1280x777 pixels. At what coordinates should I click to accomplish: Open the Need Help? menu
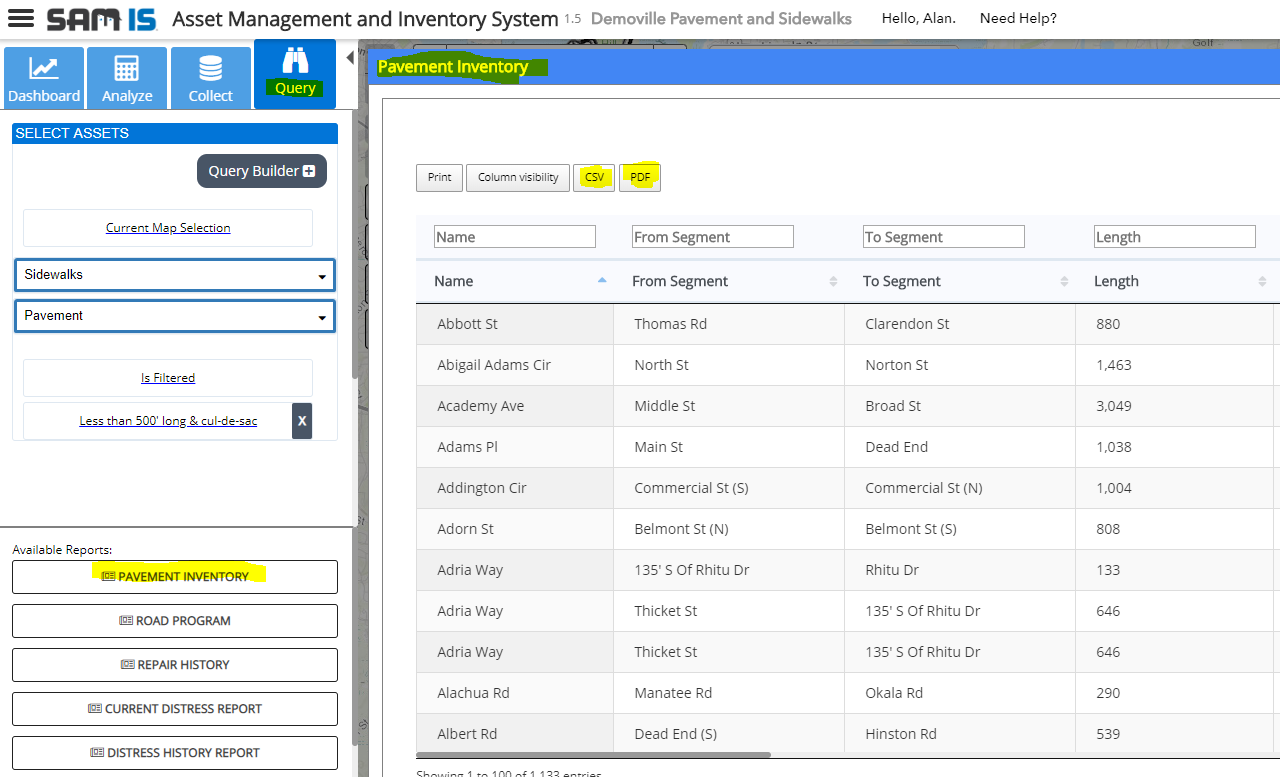[1018, 18]
